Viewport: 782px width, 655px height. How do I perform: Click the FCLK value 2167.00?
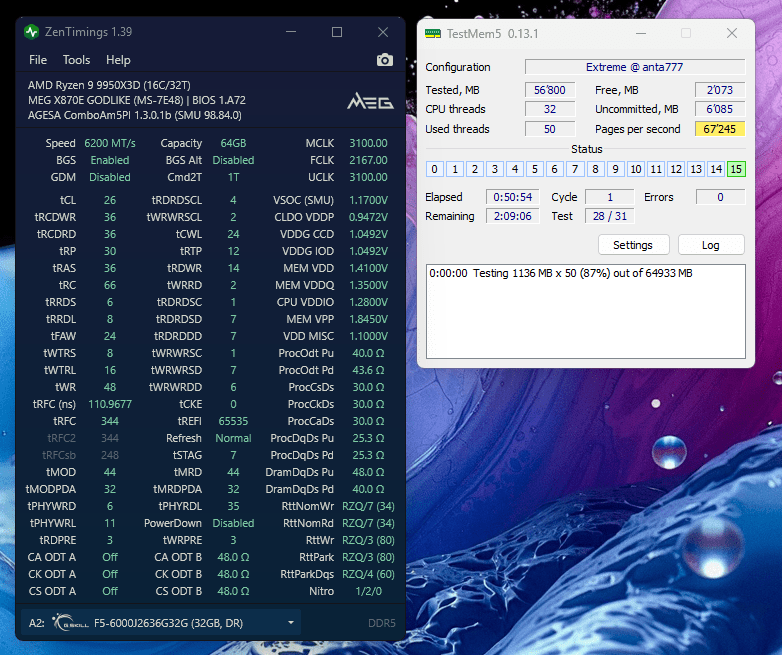click(368, 160)
